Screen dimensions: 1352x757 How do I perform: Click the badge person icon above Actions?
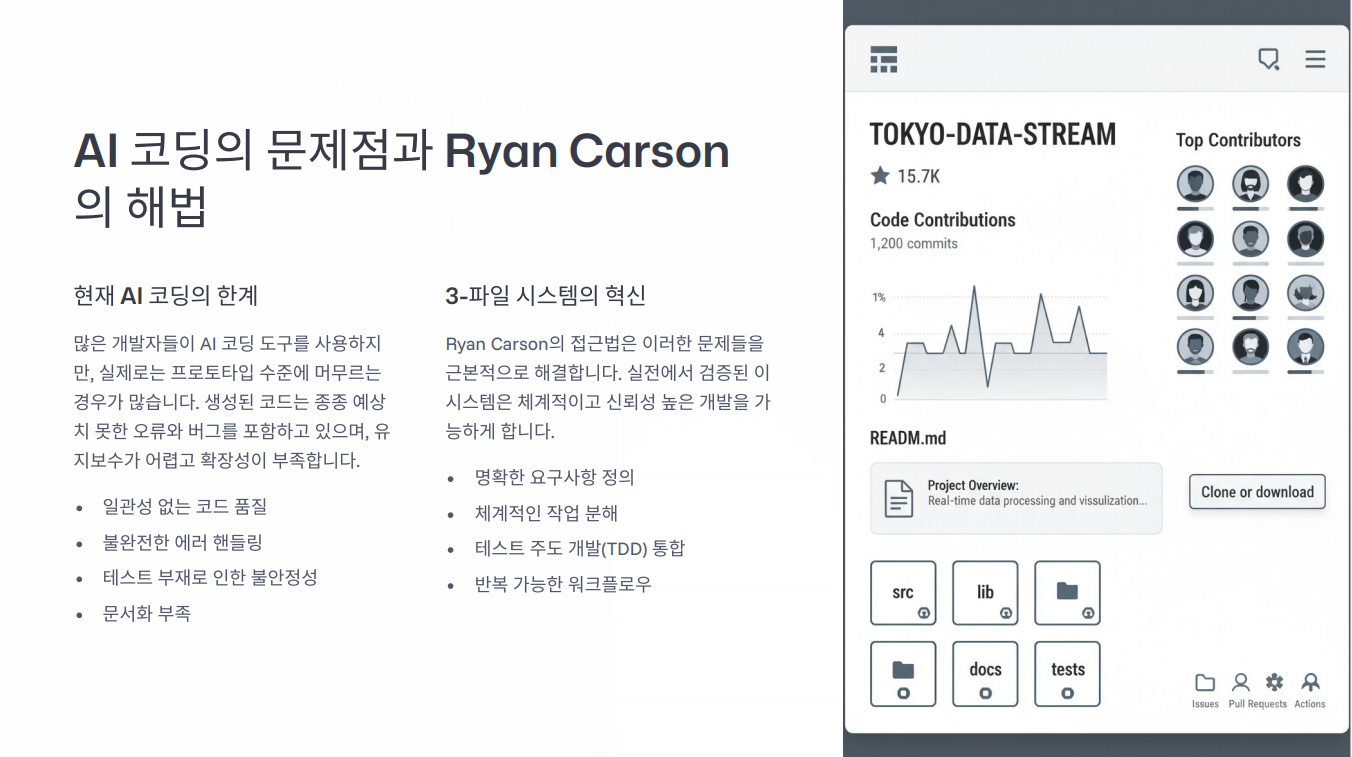tap(1310, 683)
